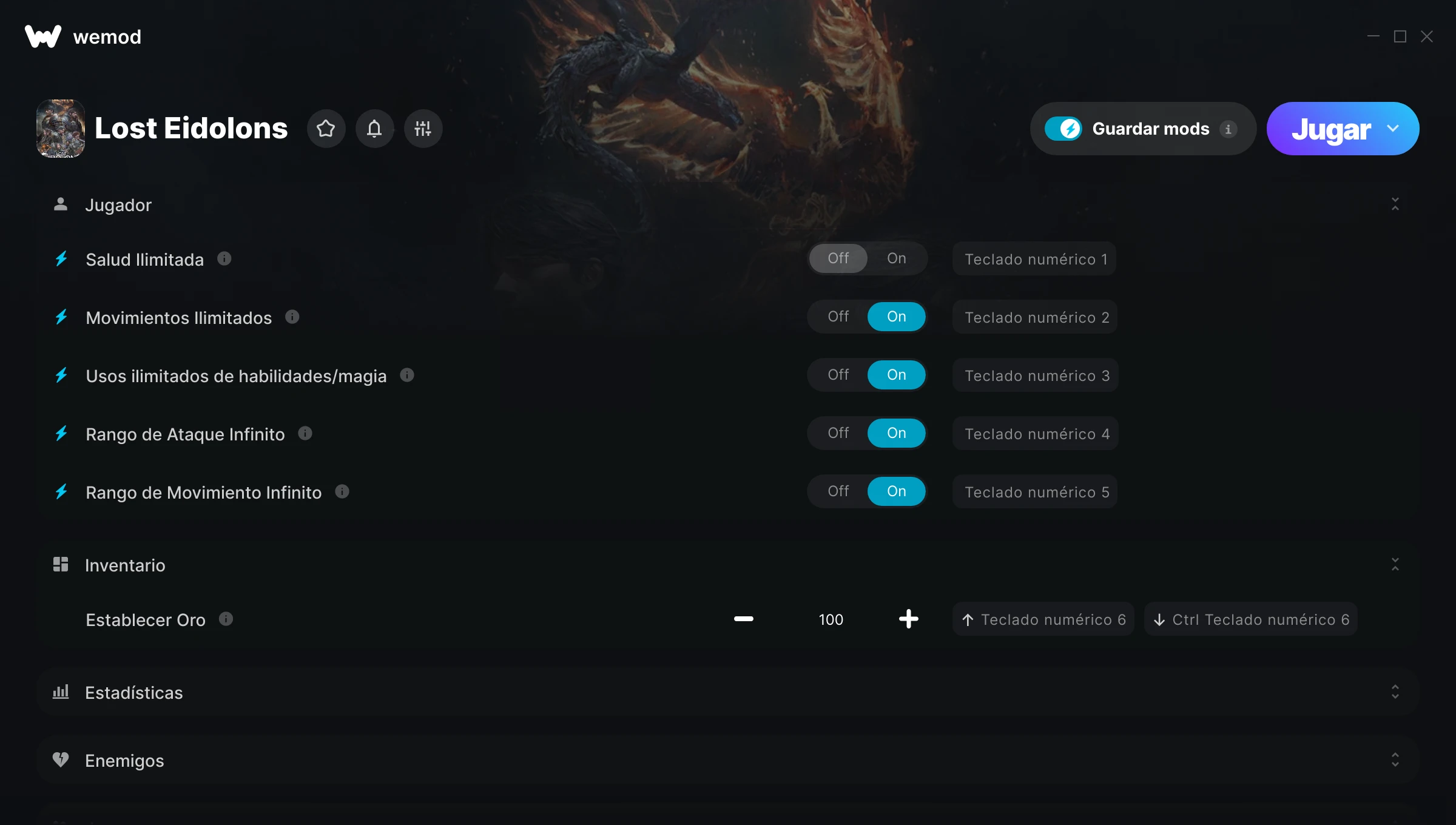Add Lost Eidolons to favorites with star icon
Viewport: 1456px width, 825px height.
[x=326, y=129]
